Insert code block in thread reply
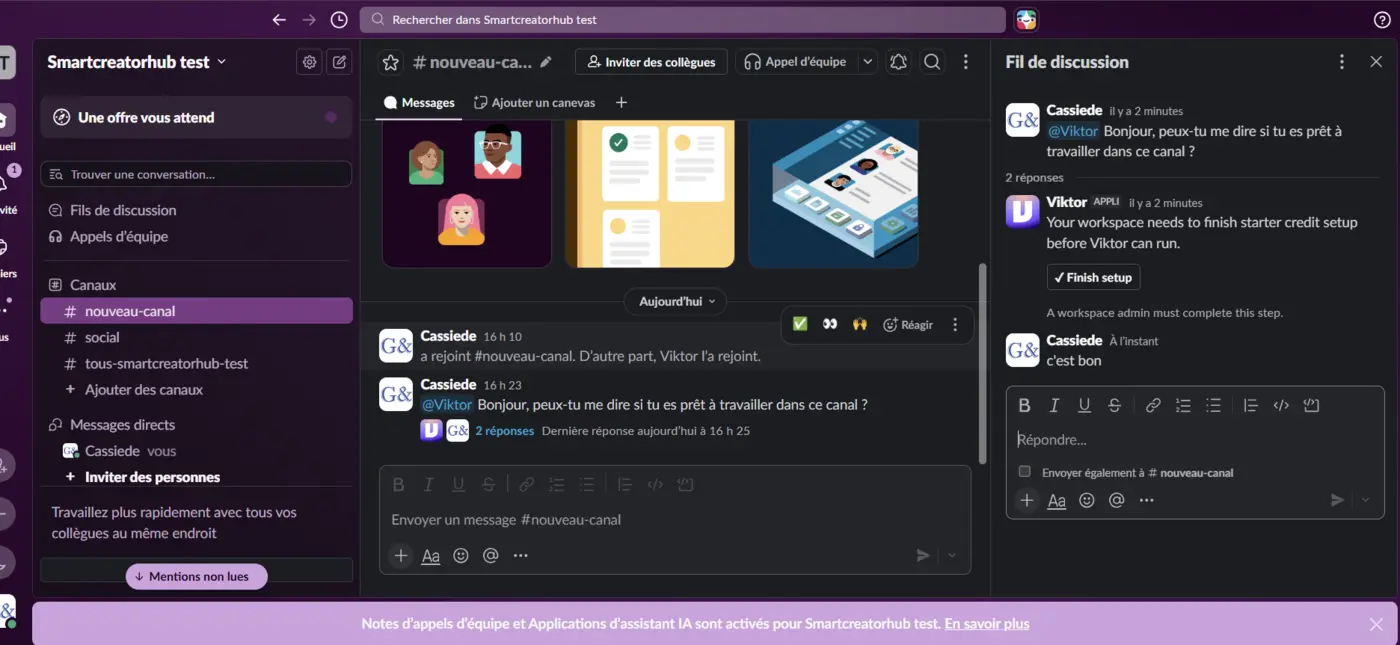 pos(1312,405)
